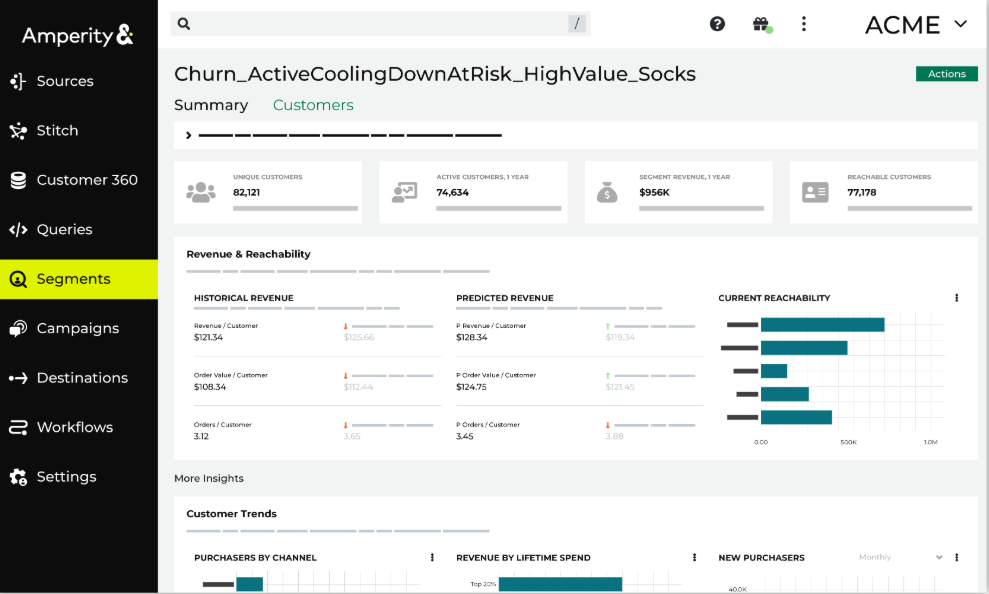Click the Amperity logo

[78, 35]
